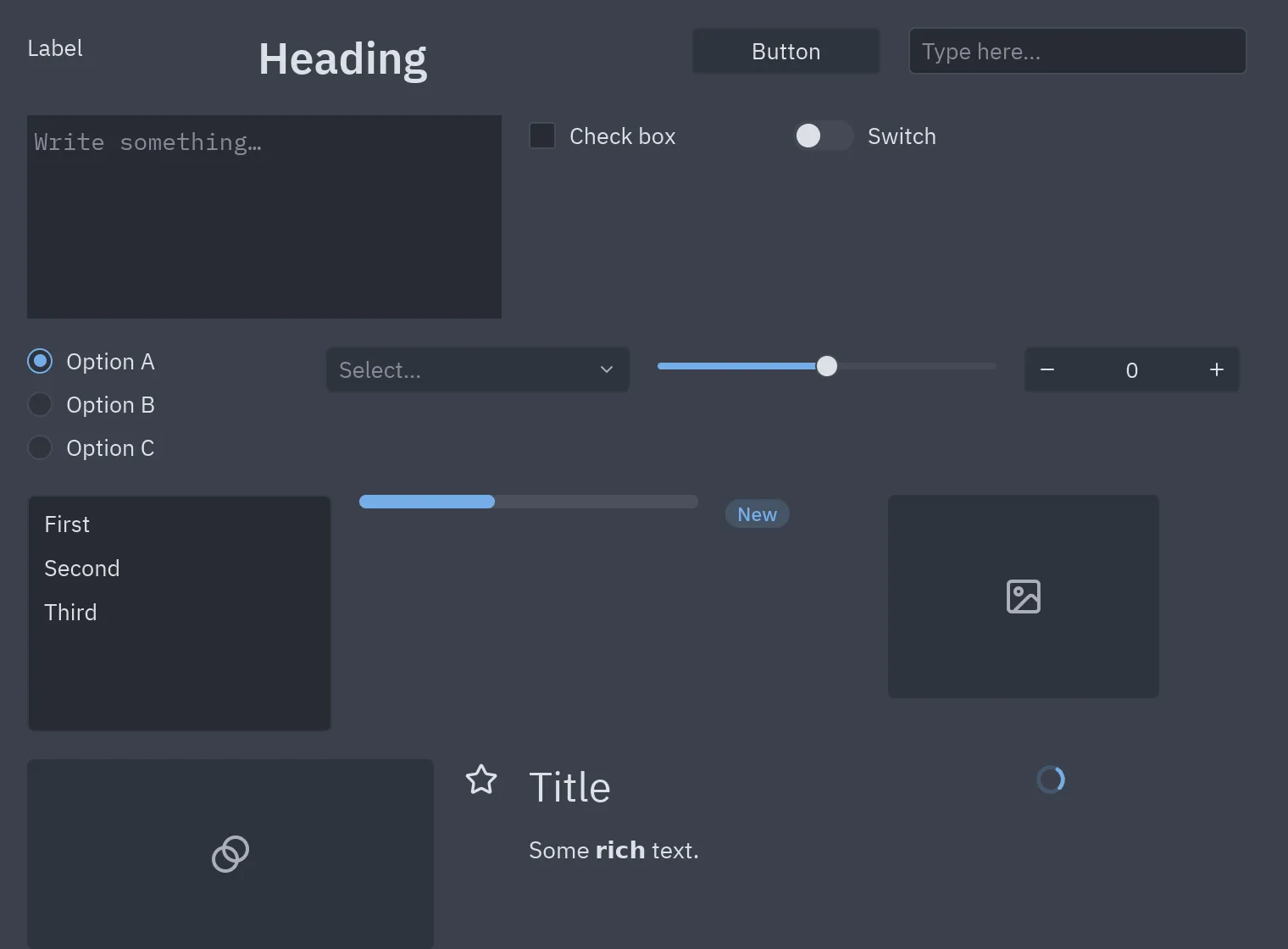The height and width of the screenshot is (949, 1288).
Task: Select Third in the list box
Action: pyautogui.click(x=180, y=613)
